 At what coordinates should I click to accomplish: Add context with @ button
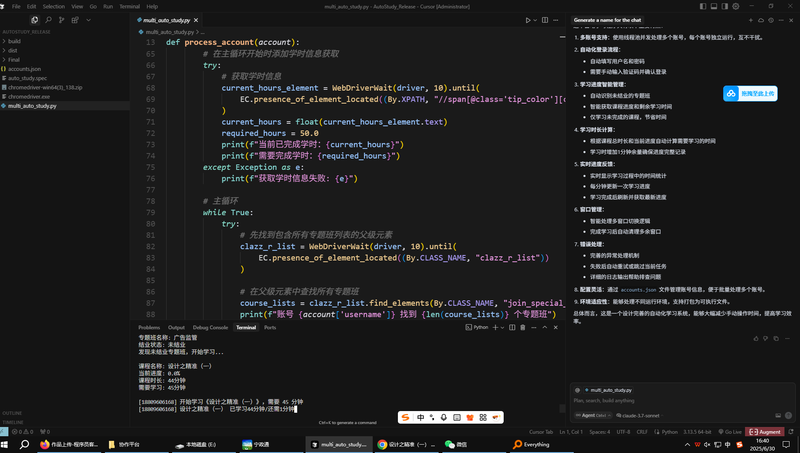[578, 390]
